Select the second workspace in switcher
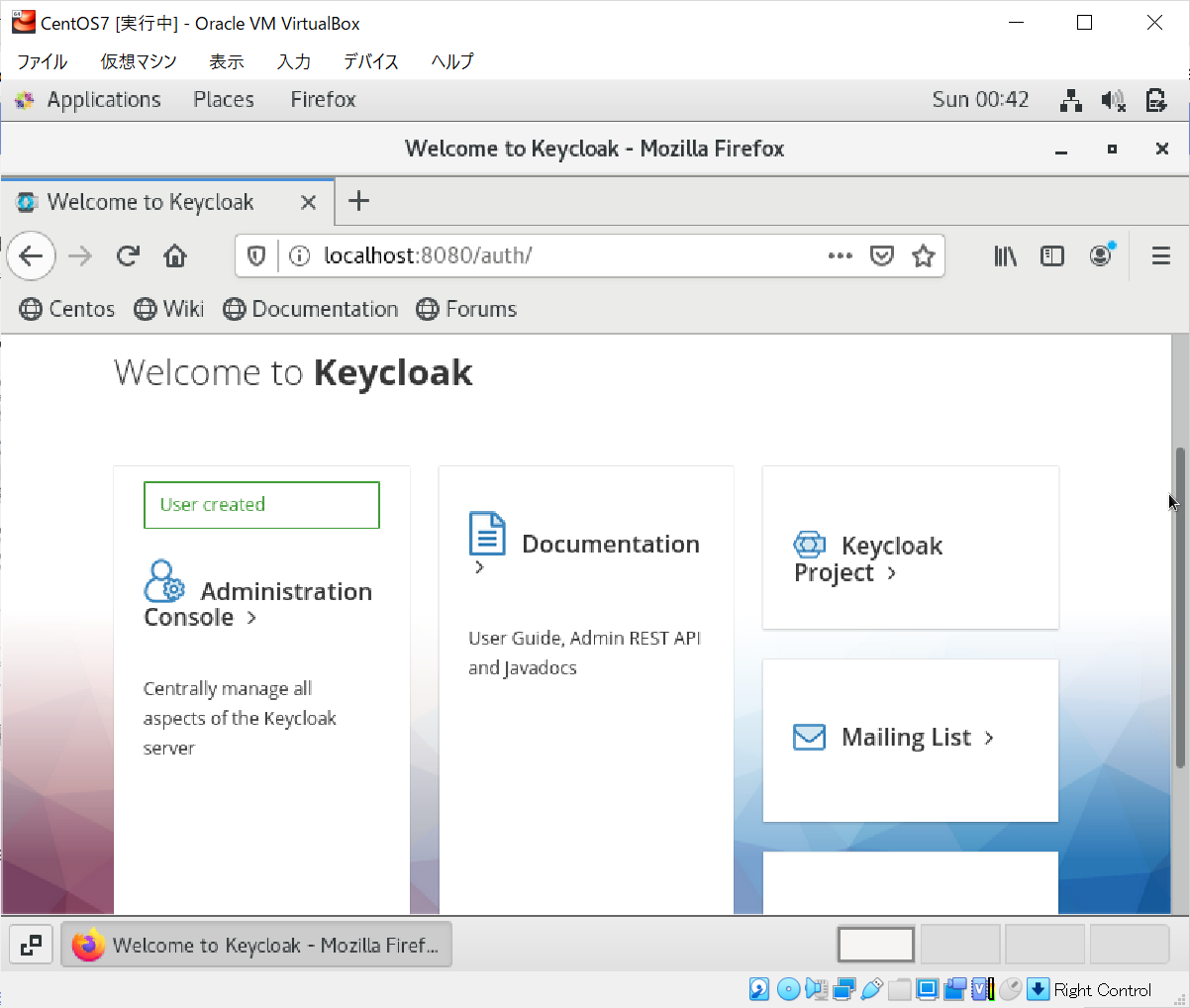 click(960, 945)
